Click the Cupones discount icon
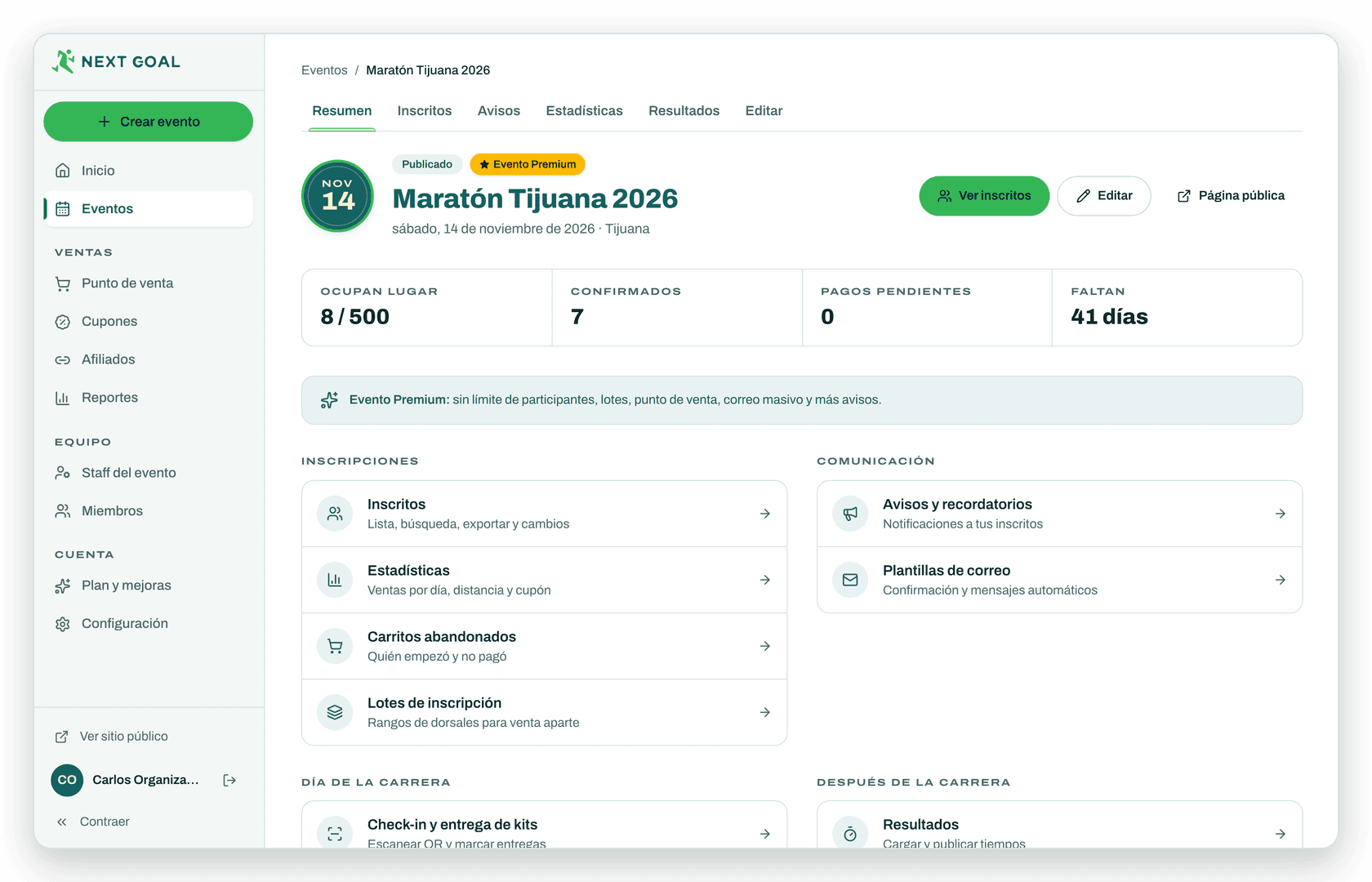This screenshot has height=882, width=1372. [x=63, y=322]
